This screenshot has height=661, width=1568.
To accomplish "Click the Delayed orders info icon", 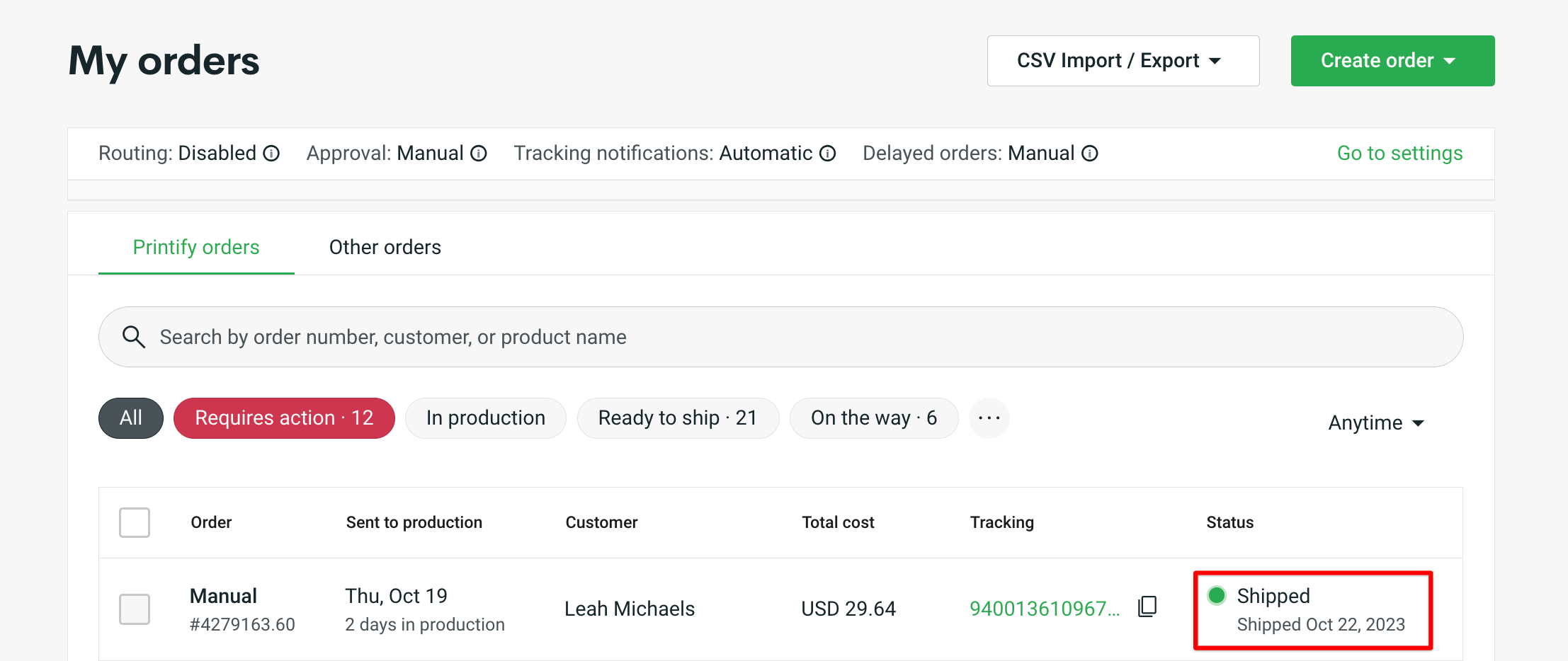I will pos(1089,153).
